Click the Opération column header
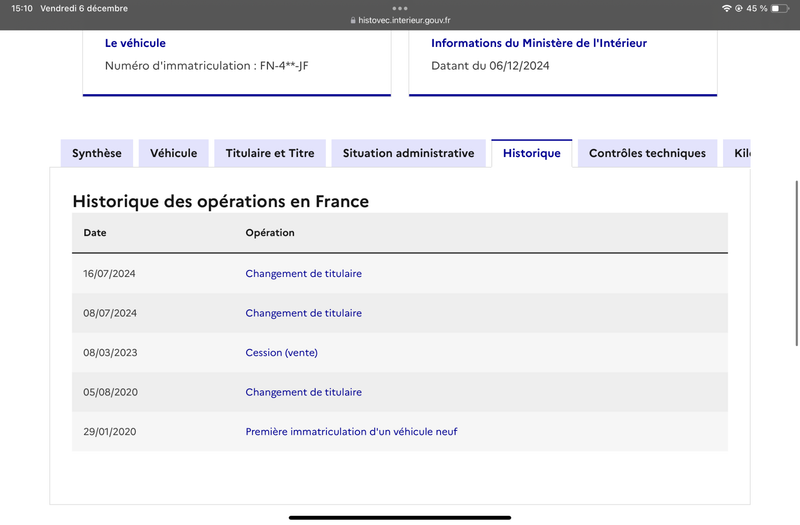This screenshot has height=525, width=800. [x=270, y=233]
